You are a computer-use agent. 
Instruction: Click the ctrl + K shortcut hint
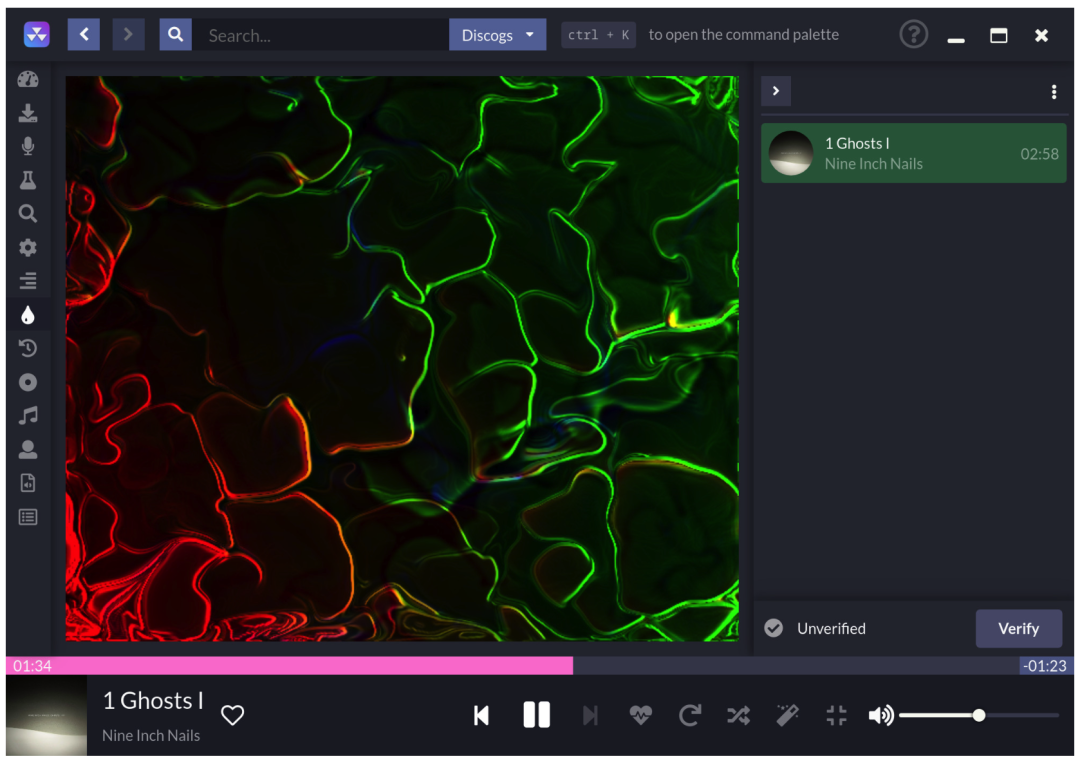(598, 34)
